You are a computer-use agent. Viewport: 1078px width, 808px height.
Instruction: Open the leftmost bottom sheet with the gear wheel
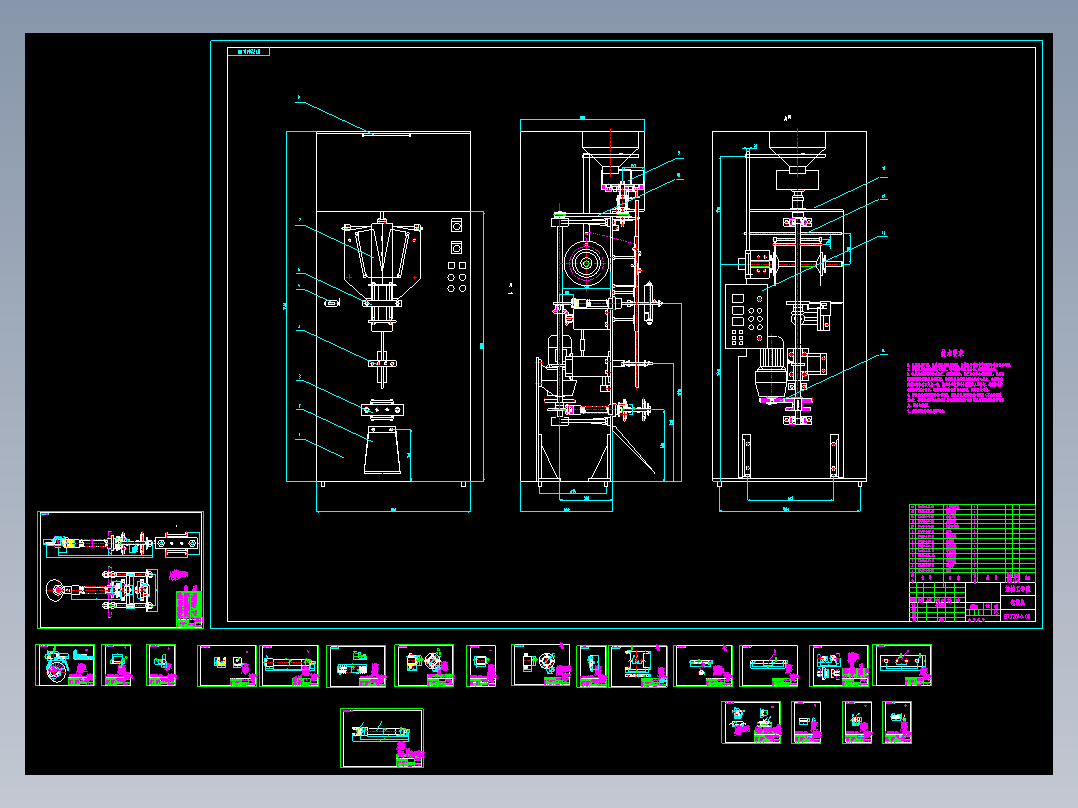click(65, 665)
